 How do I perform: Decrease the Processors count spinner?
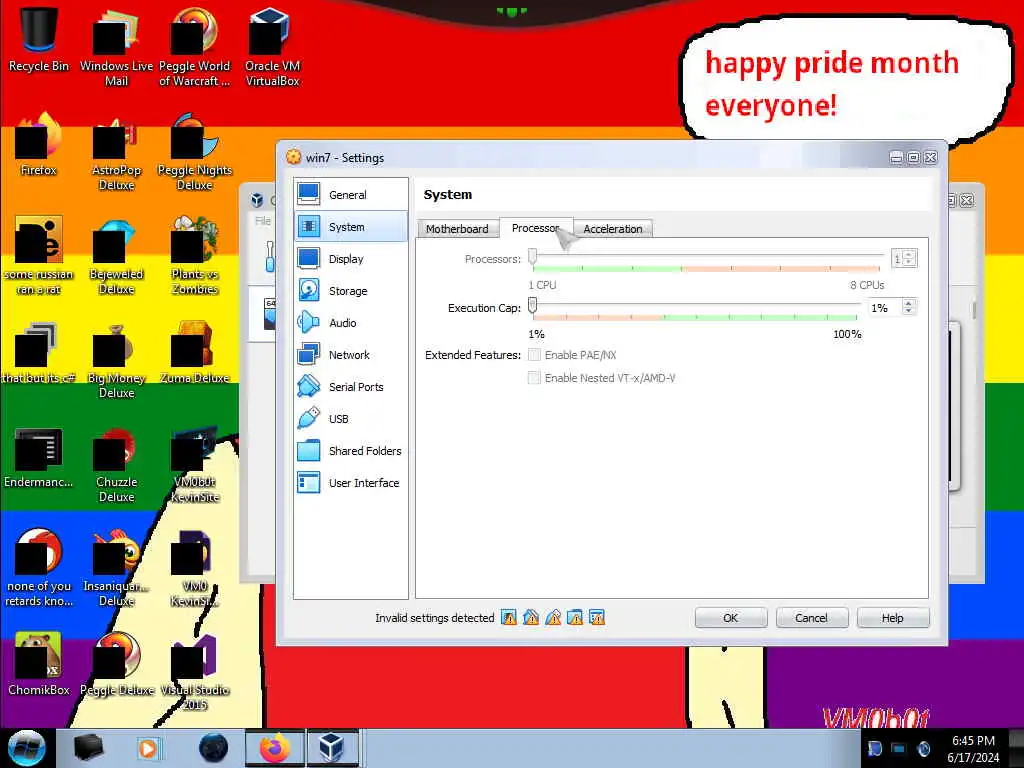(910, 263)
